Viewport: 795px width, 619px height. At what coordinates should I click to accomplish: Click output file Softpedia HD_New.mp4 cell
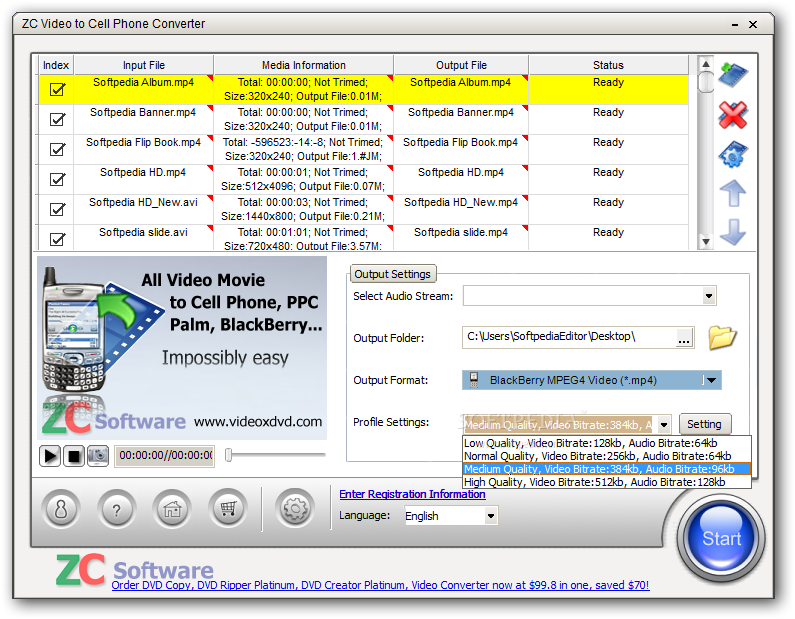461,209
